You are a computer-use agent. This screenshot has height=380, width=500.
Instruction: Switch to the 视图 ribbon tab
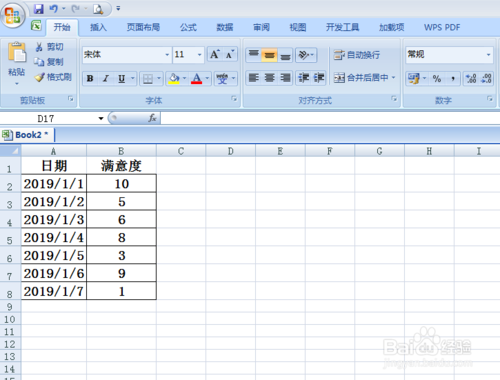pos(298,27)
